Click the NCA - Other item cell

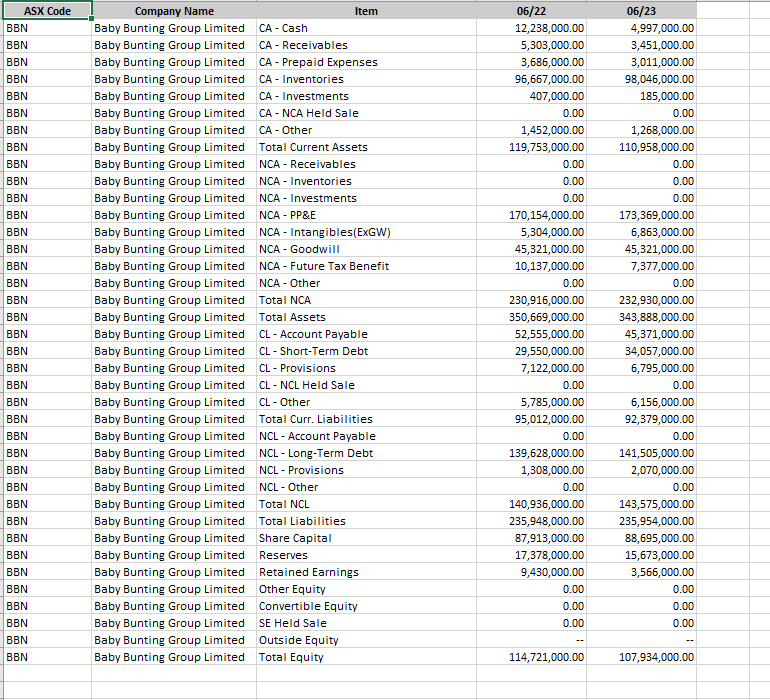(366, 283)
